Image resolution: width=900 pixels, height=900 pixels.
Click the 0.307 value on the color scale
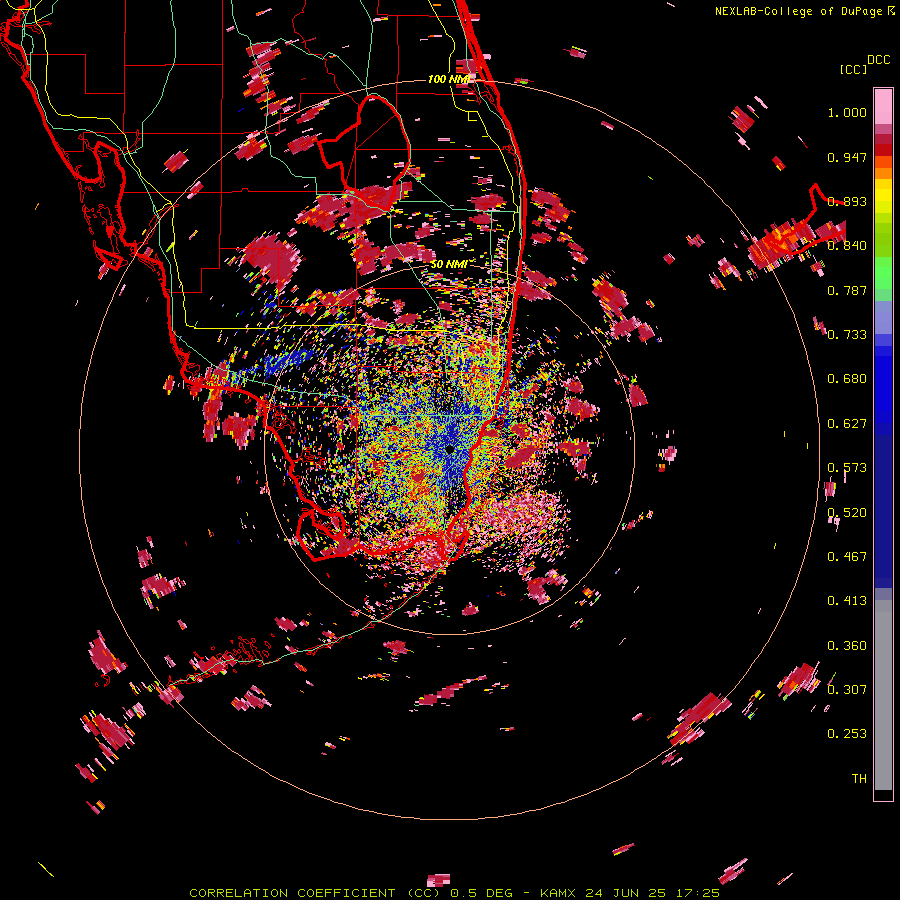pyautogui.click(x=847, y=689)
